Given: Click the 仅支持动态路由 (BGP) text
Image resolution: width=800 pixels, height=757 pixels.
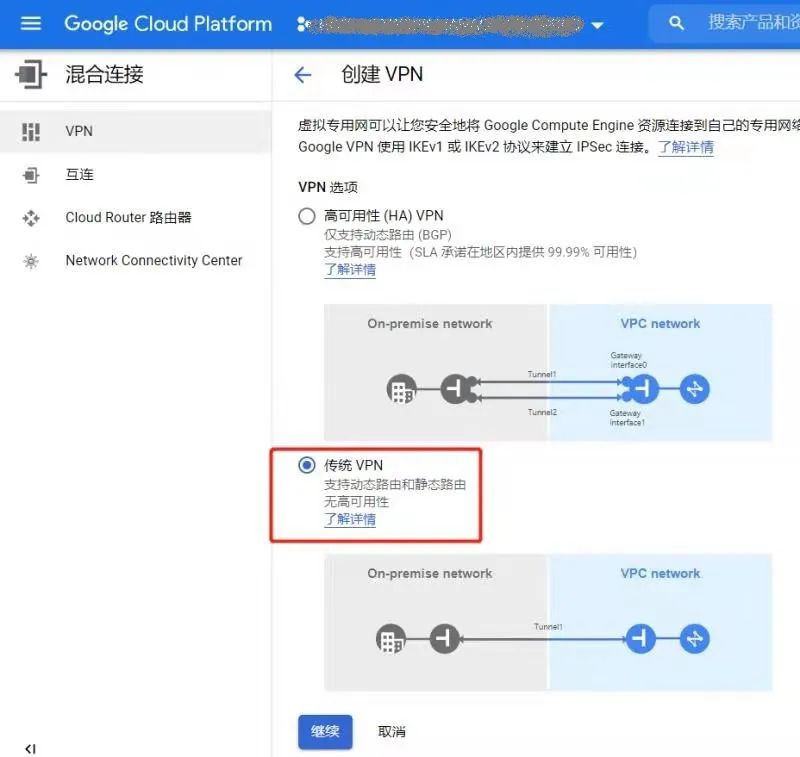Looking at the screenshot, I should pos(388,235).
